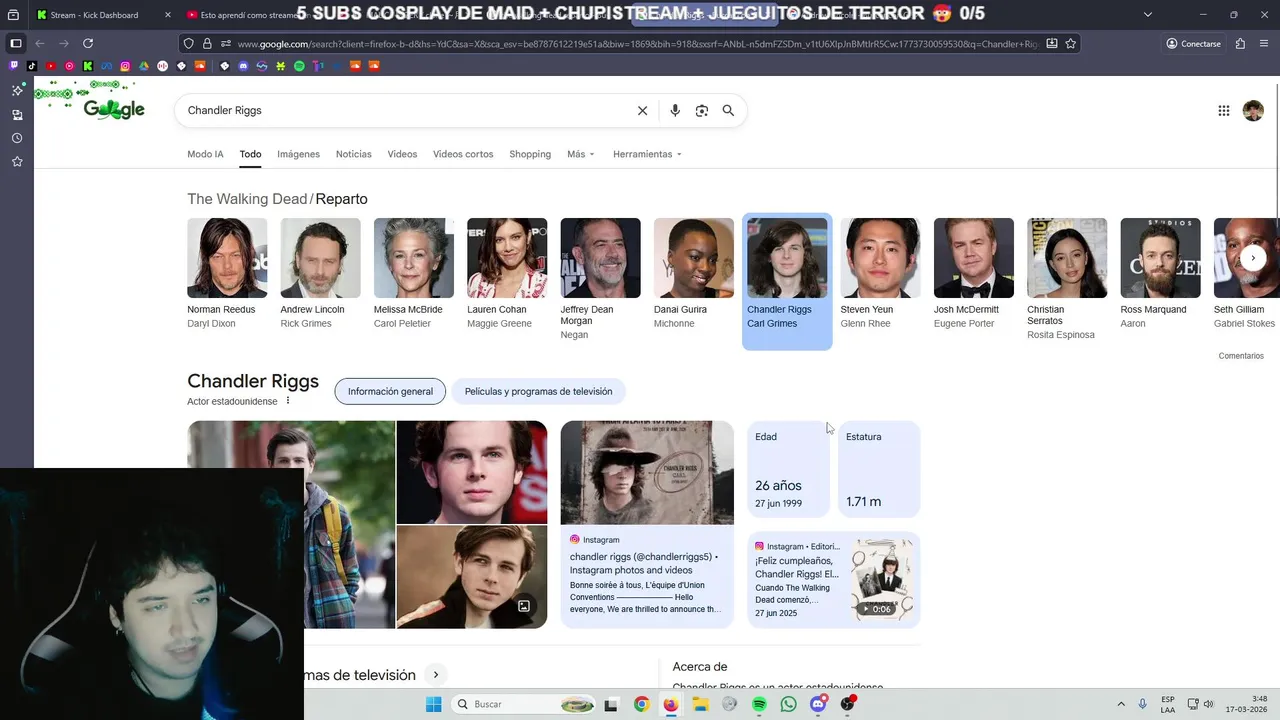Open File Explorer from the taskbar
1280x720 pixels.
click(x=700, y=704)
